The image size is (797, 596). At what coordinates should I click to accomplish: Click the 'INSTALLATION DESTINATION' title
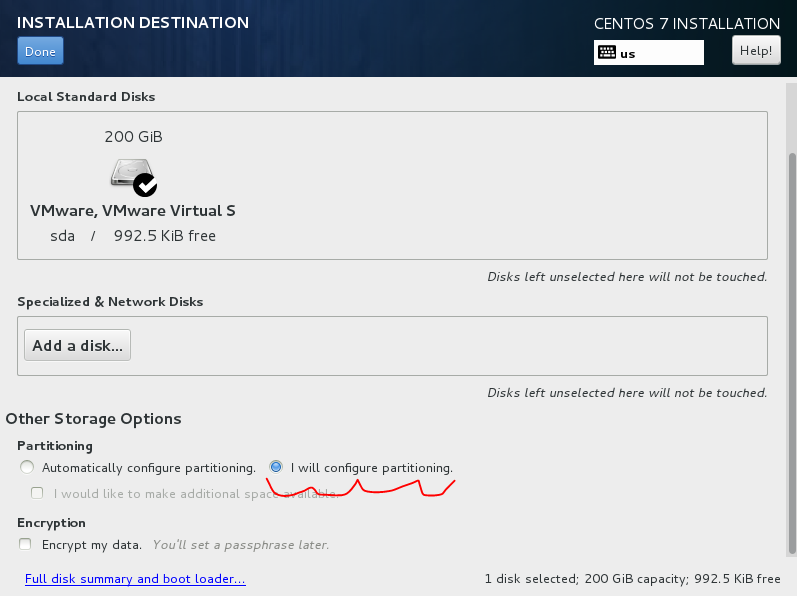click(x=133, y=22)
